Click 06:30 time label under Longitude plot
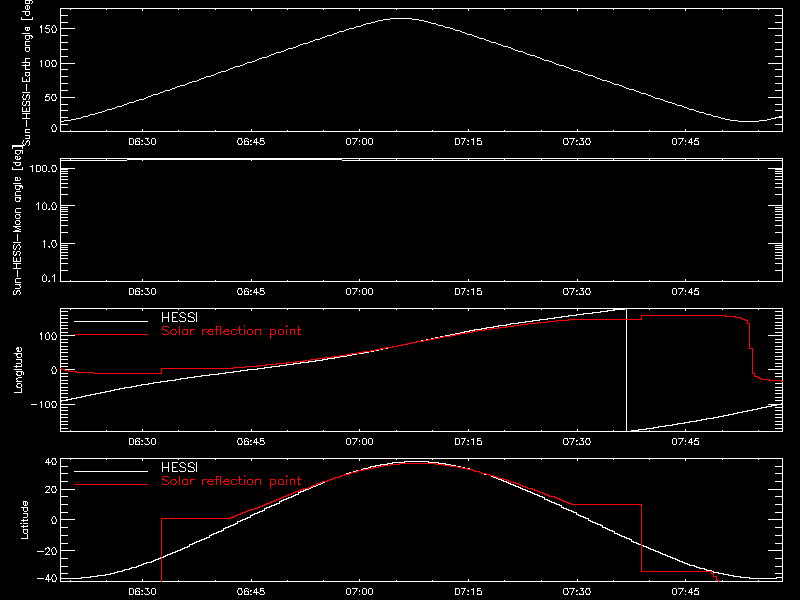800x600 pixels. [x=142, y=442]
